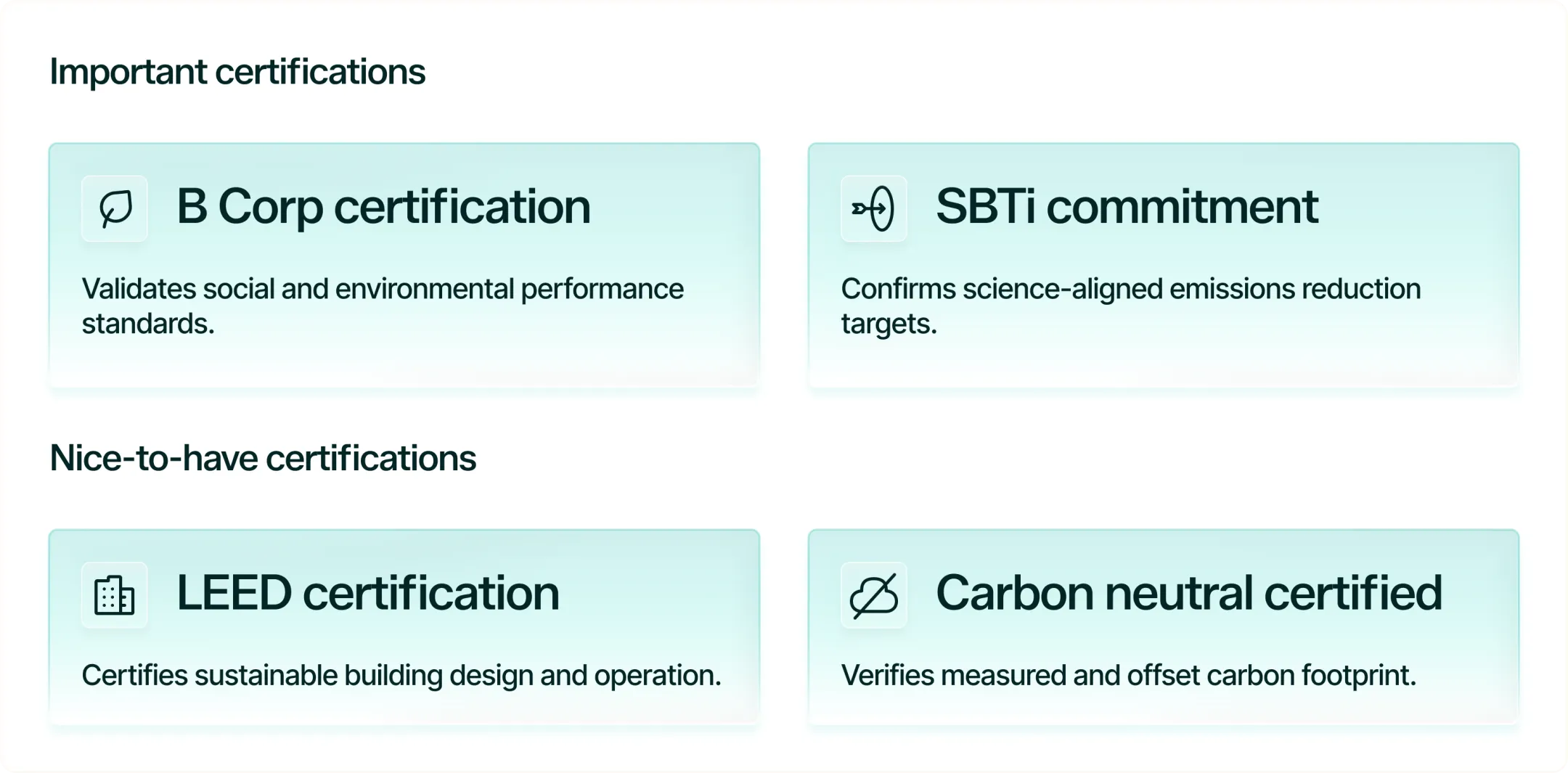Select the LEED certification title
Image resolution: width=1568 pixels, height=773 pixels.
click(x=368, y=593)
